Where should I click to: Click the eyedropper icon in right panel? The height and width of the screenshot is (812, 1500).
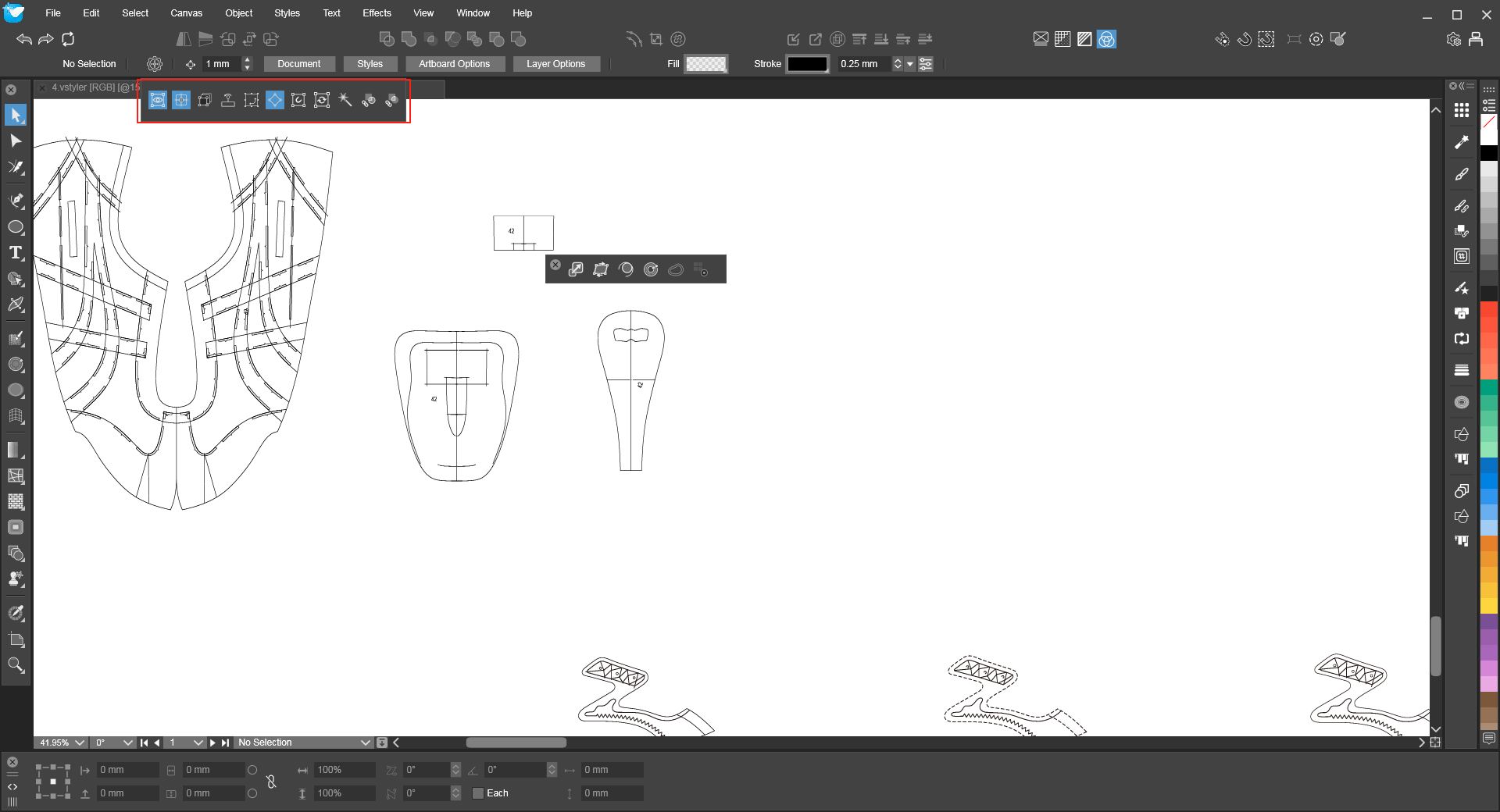(1462, 142)
